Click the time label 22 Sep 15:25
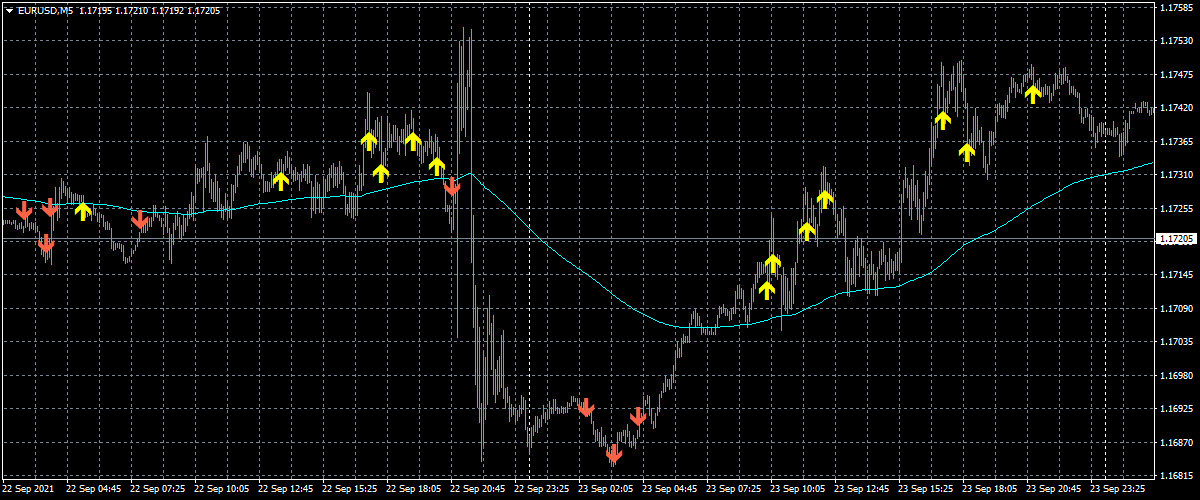 click(x=349, y=490)
